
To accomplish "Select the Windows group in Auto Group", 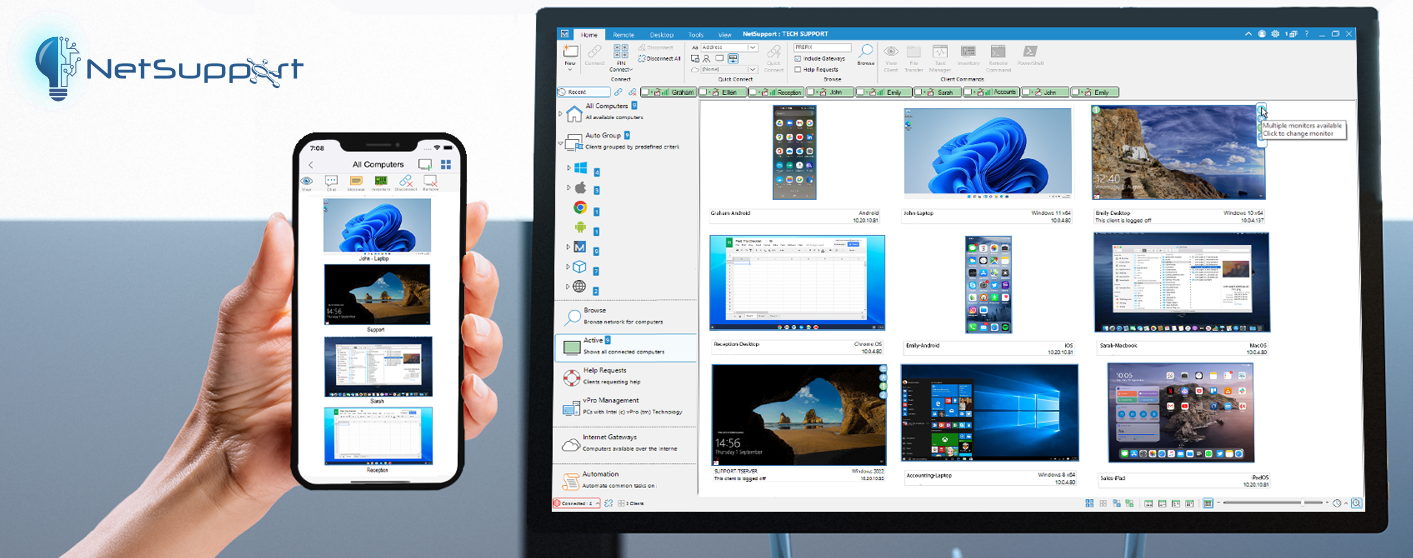I will [581, 169].
